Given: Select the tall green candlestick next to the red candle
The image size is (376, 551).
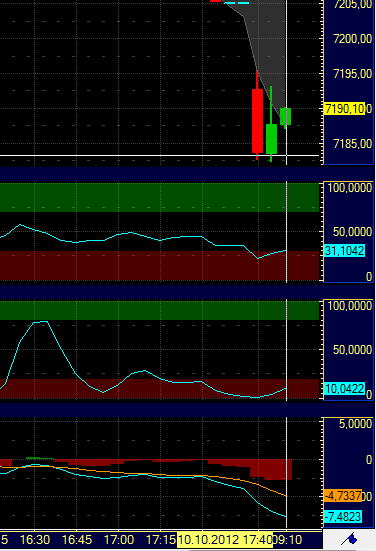Looking at the screenshot, I should pyautogui.click(x=271, y=139).
